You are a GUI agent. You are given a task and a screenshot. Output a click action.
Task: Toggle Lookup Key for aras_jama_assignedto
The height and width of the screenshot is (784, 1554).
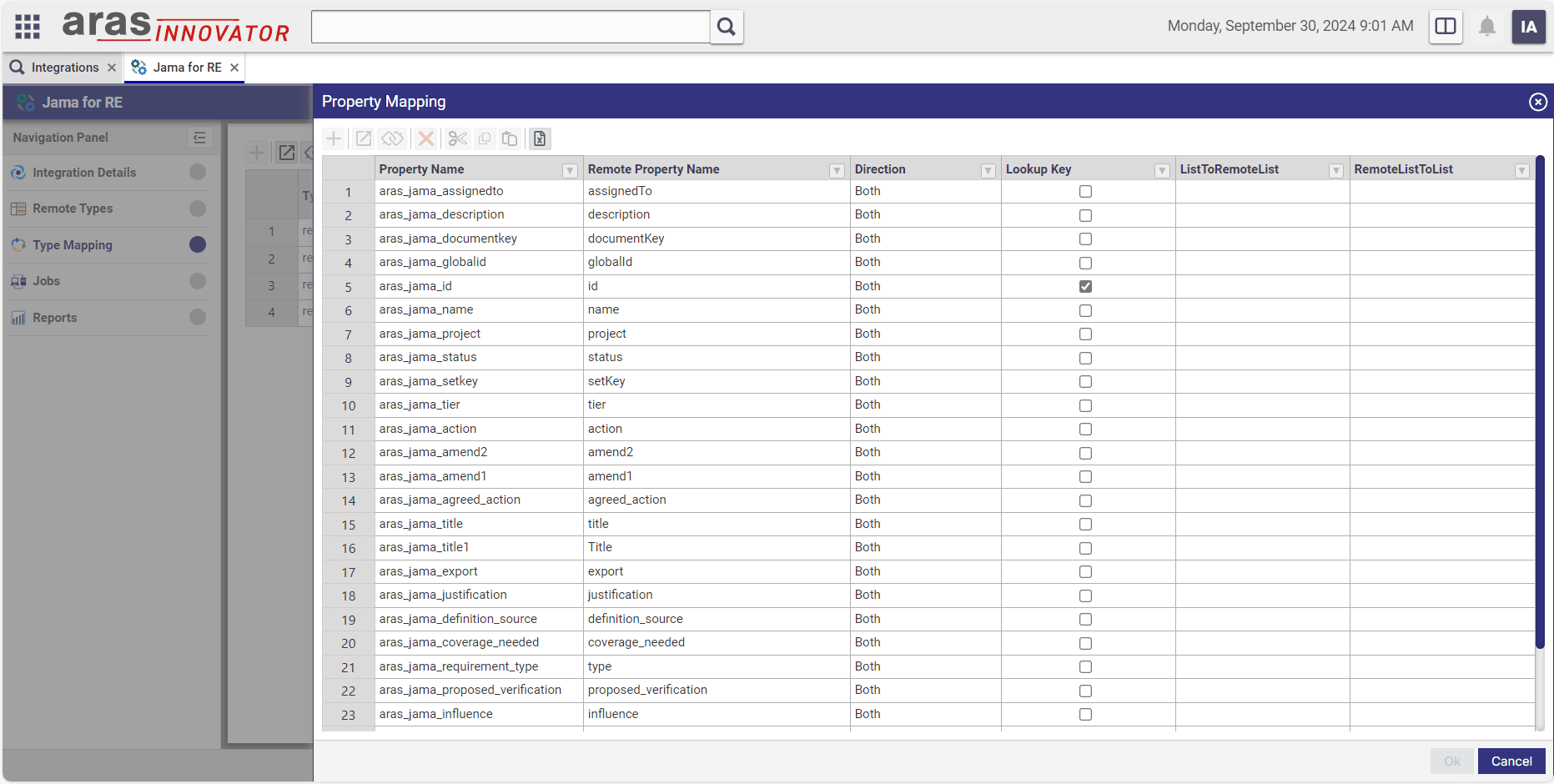(x=1085, y=192)
